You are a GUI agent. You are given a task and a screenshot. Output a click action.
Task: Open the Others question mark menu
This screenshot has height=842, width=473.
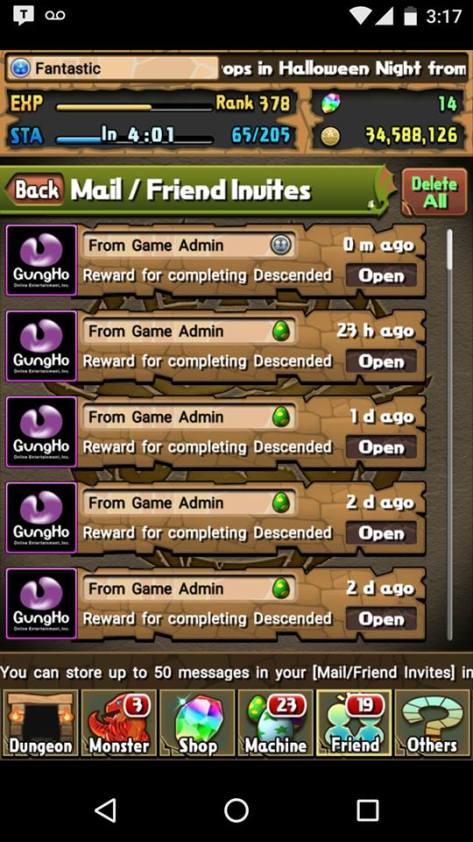pos(432,723)
